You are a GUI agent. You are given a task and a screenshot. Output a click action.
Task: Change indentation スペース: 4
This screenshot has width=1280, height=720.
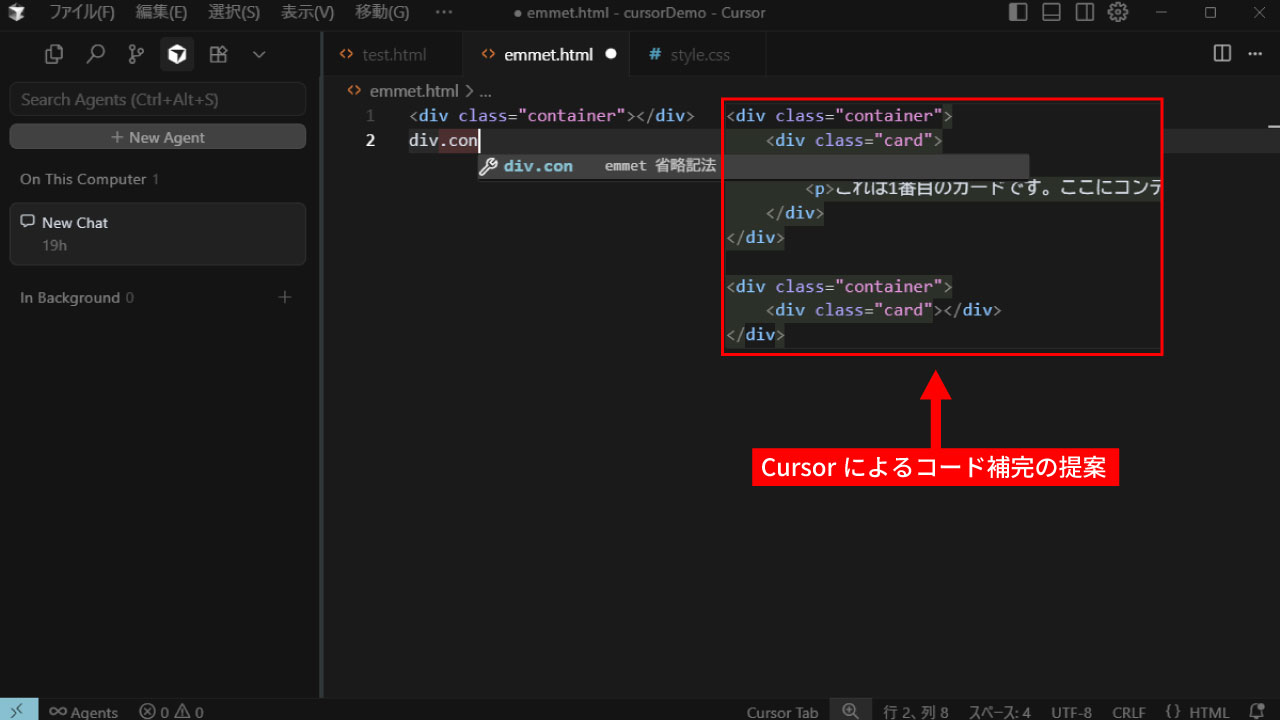[x=998, y=712]
